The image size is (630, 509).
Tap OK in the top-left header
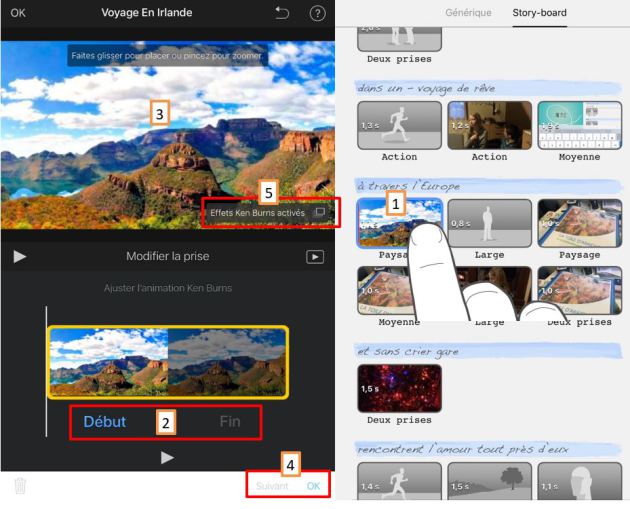pos(18,13)
